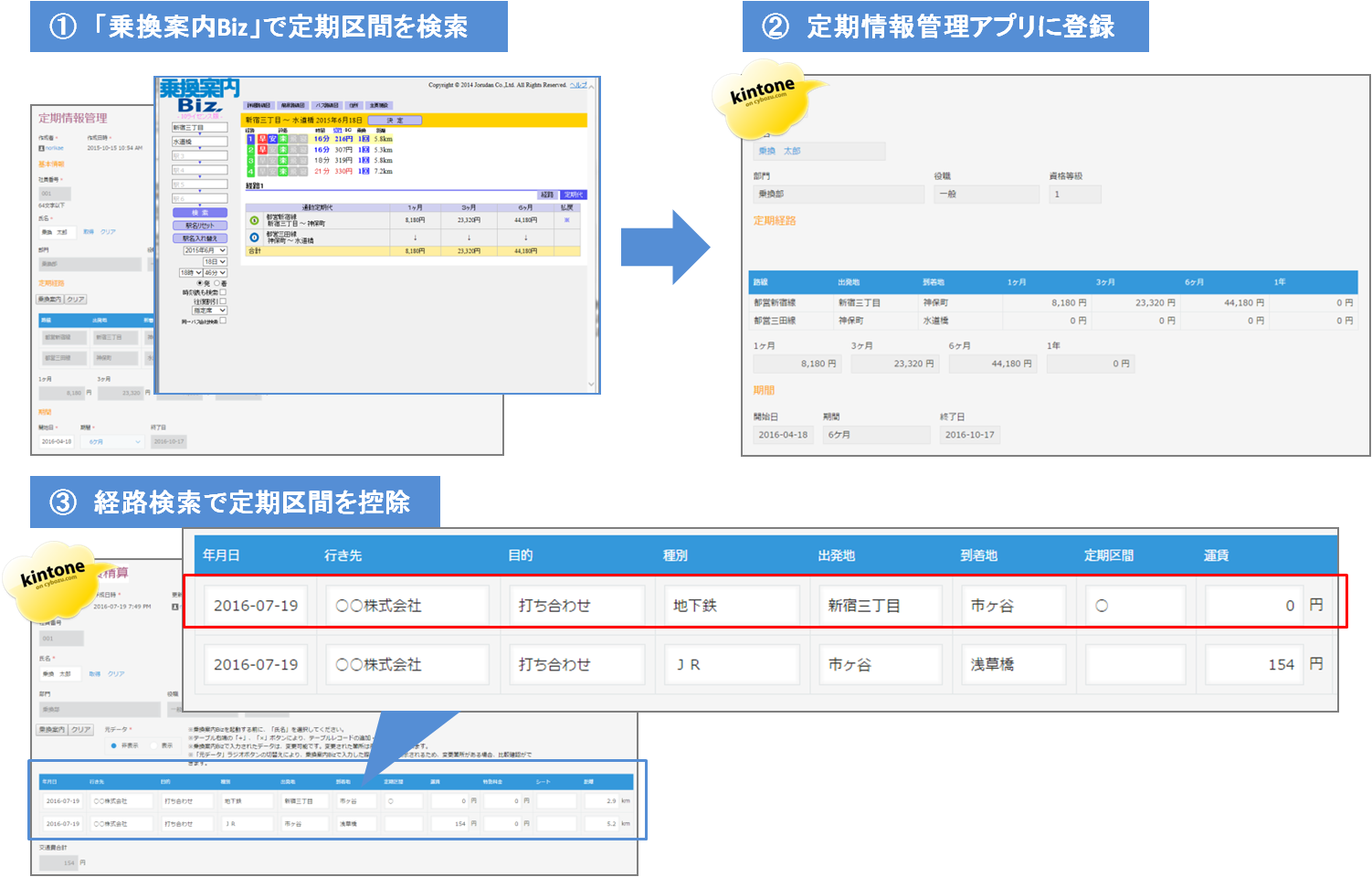Open the 指定席 seat type dropdown
The image size is (1372, 877).
coord(210,311)
